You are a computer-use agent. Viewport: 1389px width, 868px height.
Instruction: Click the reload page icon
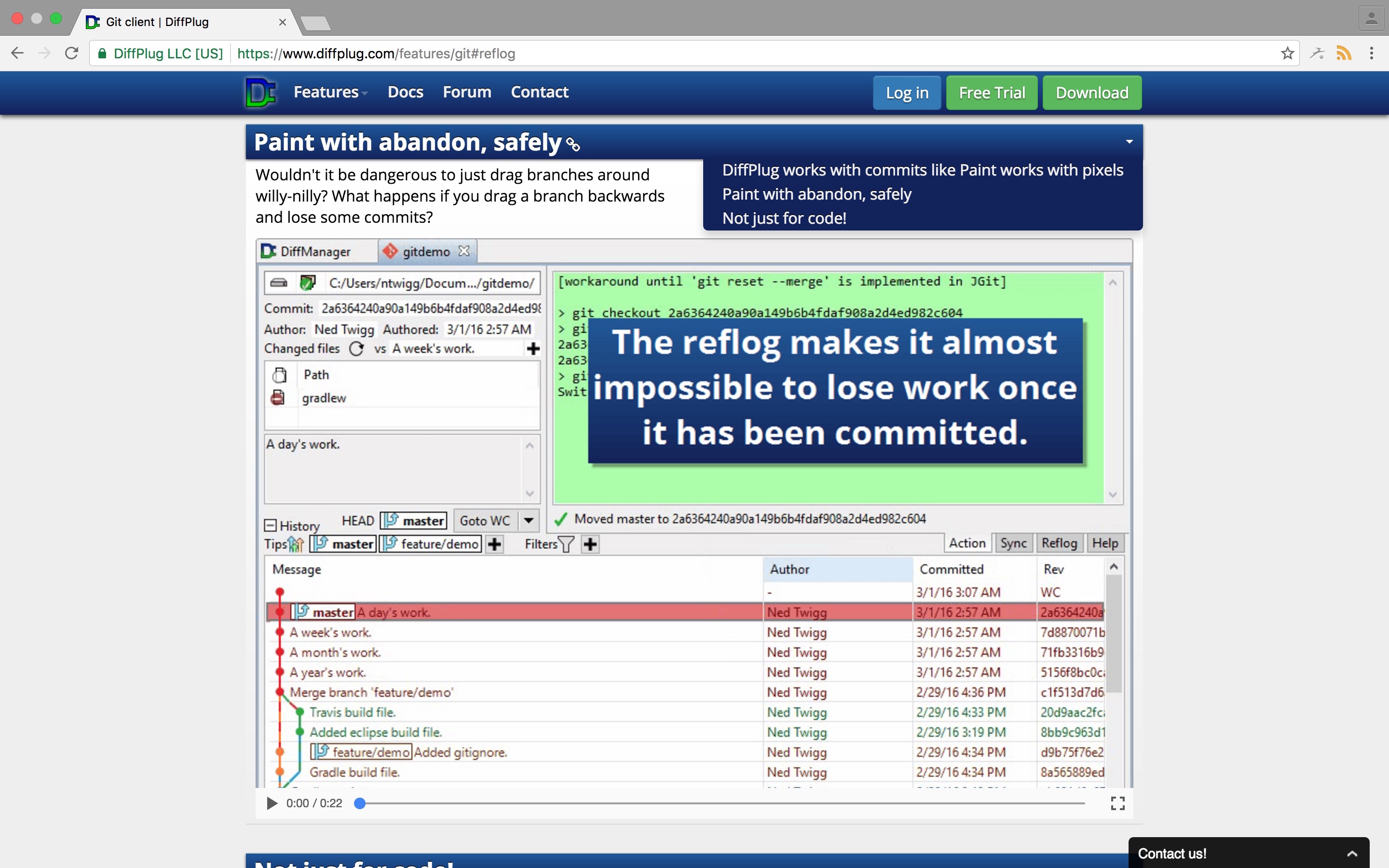pyautogui.click(x=72, y=54)
